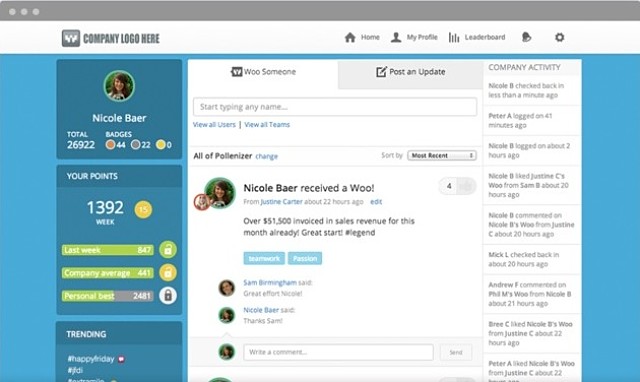Click the My Profile person icon

[396, 38]
